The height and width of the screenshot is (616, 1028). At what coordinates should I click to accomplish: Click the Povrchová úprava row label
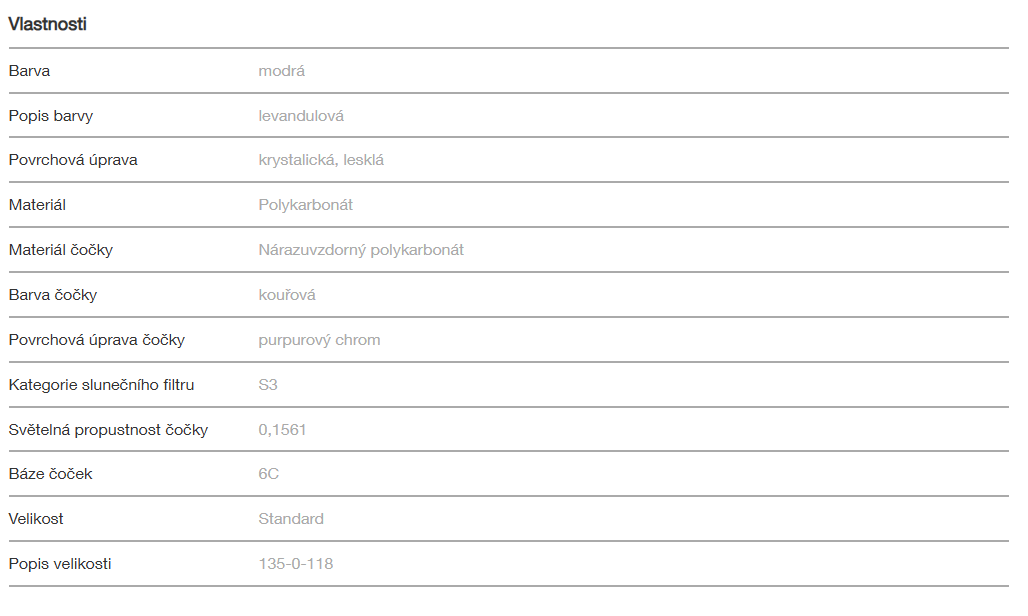pos(73,160)
